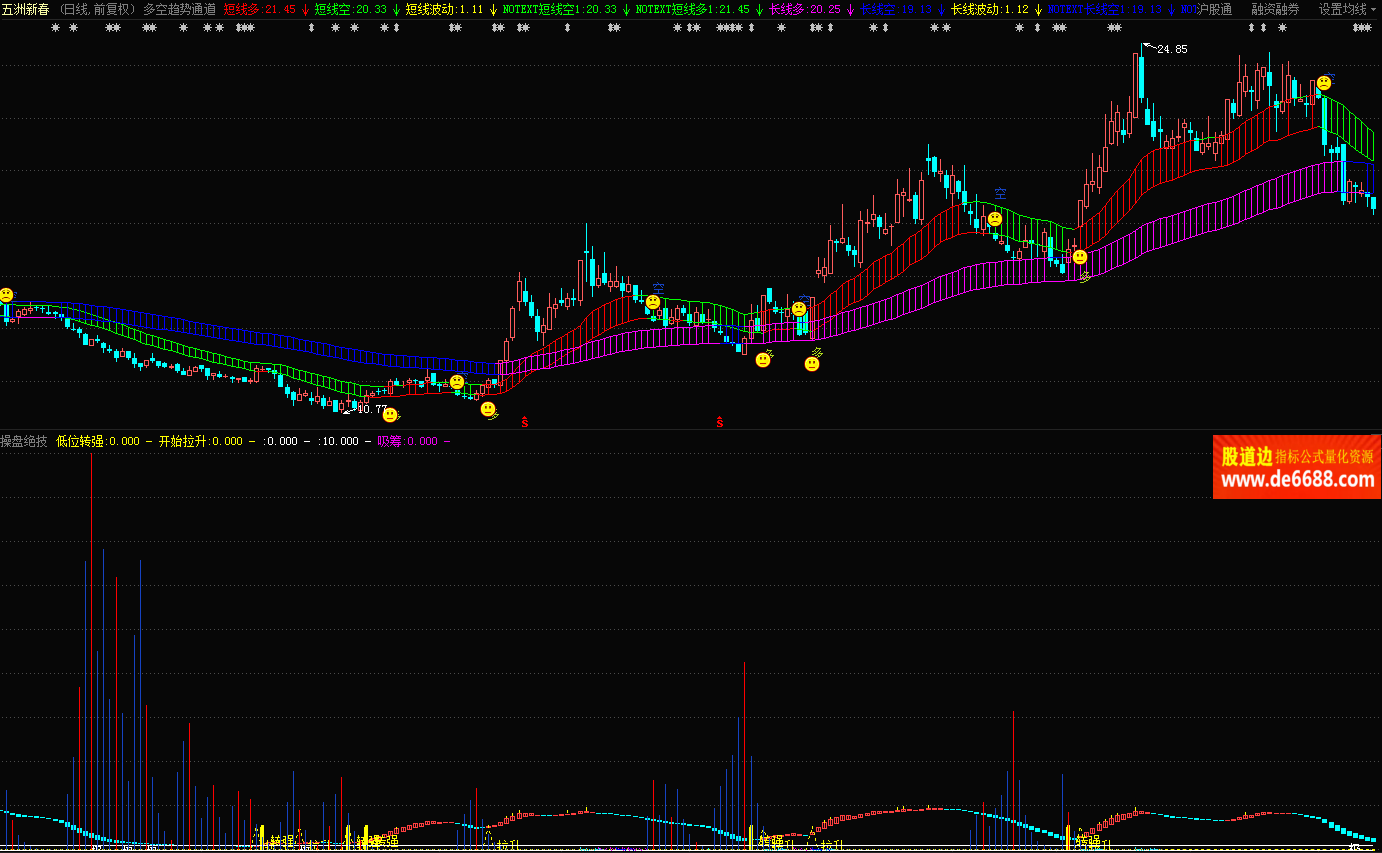Click the smiley face below the first blue 空 marker

[653, 302]
